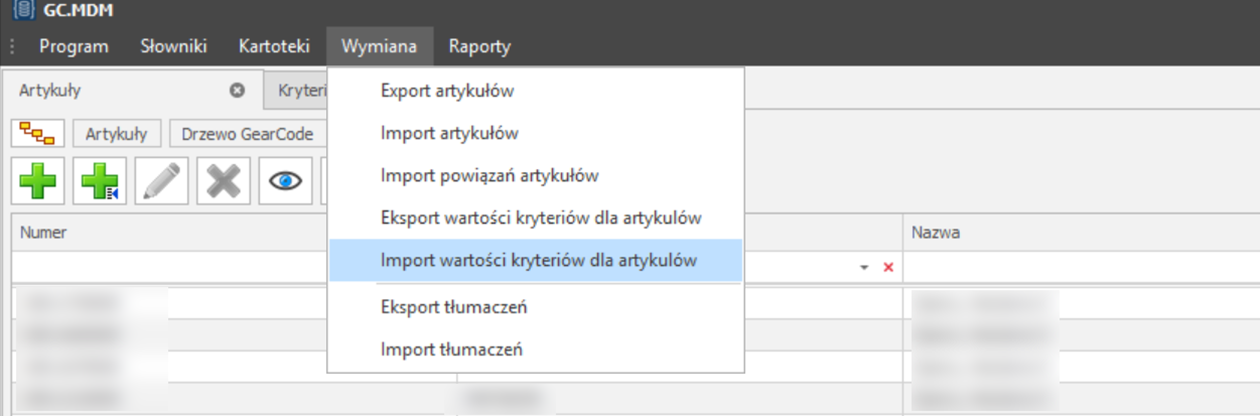1260x416 pixels.
Task: Clear the filter with the red X
Action: [x=888, y=268]
